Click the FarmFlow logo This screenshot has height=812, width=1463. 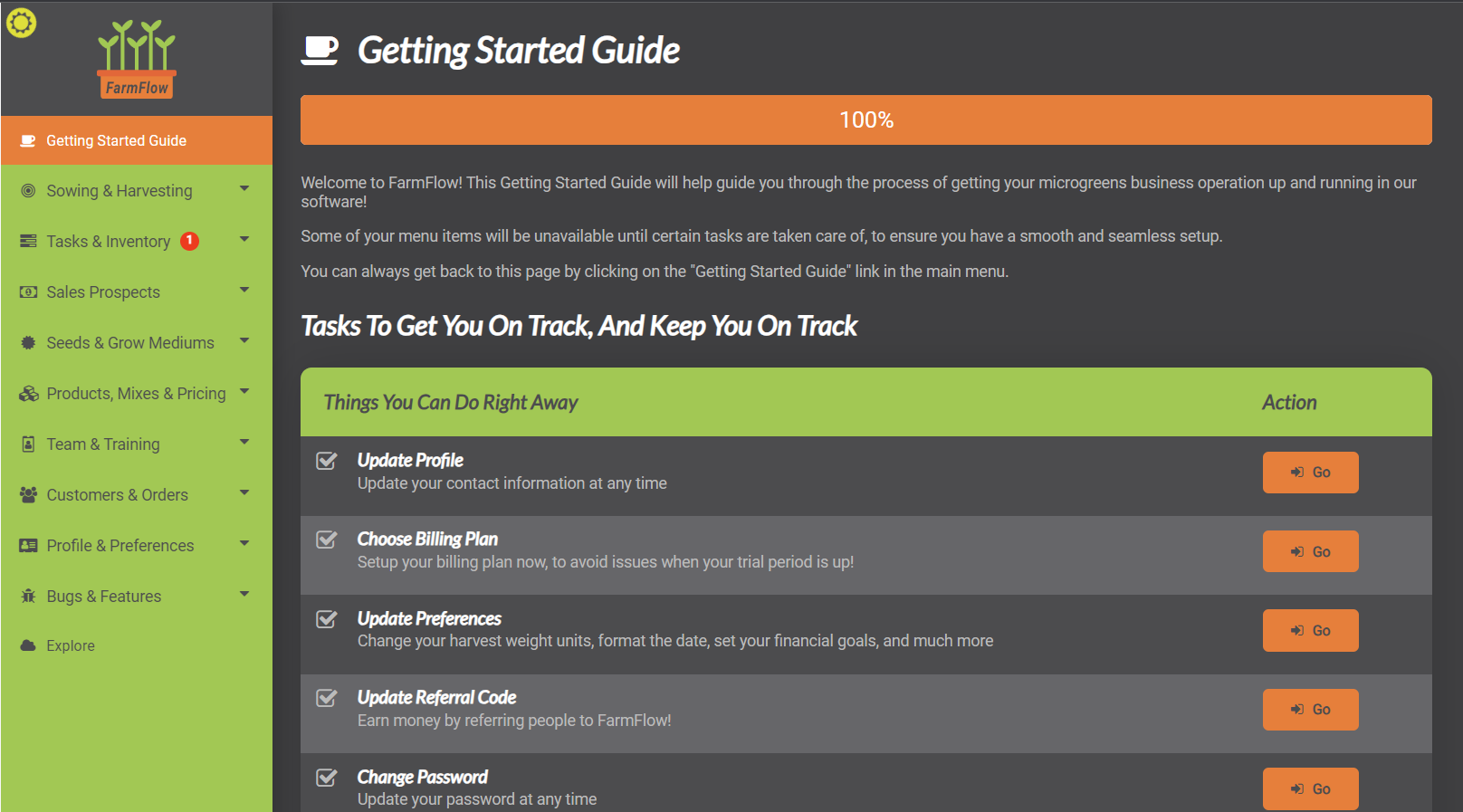click(137, 59)
